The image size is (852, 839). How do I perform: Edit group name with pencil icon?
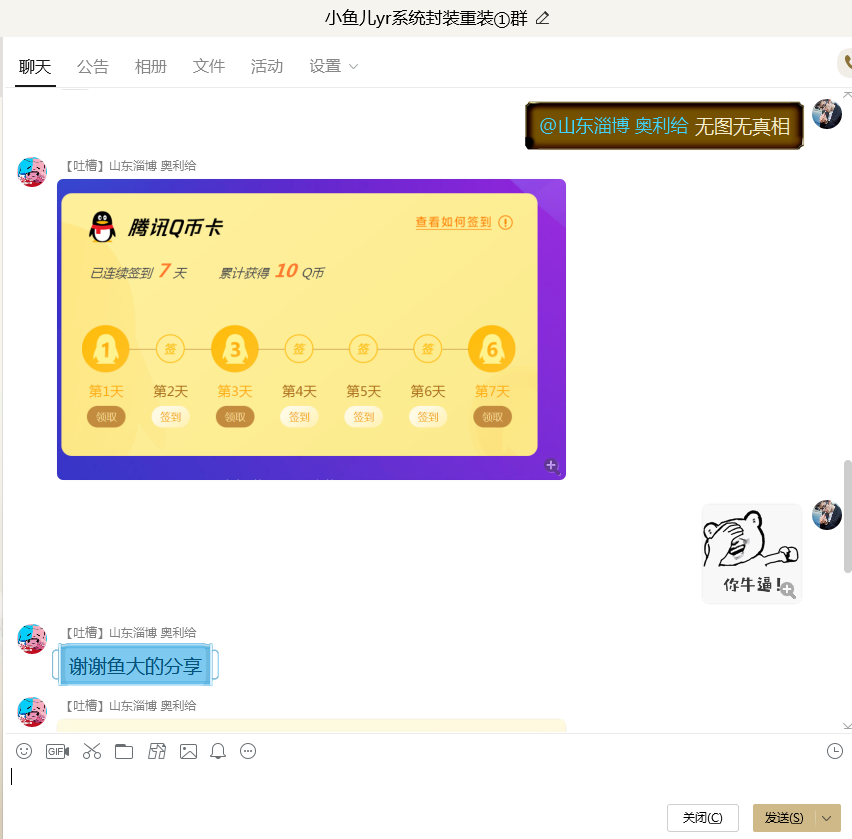tap(542, 18)
